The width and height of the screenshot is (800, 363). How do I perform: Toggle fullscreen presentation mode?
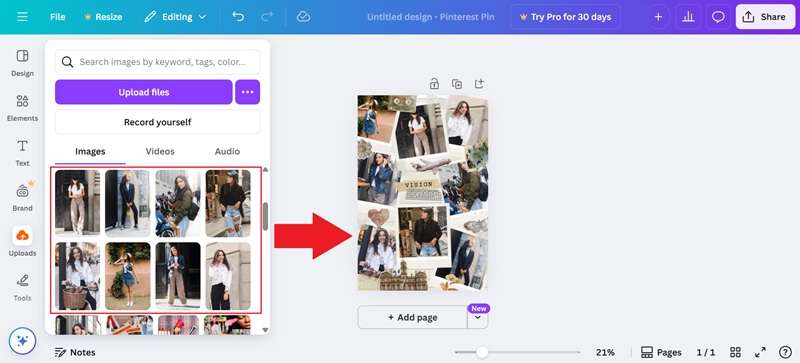[x=760, y=352]
